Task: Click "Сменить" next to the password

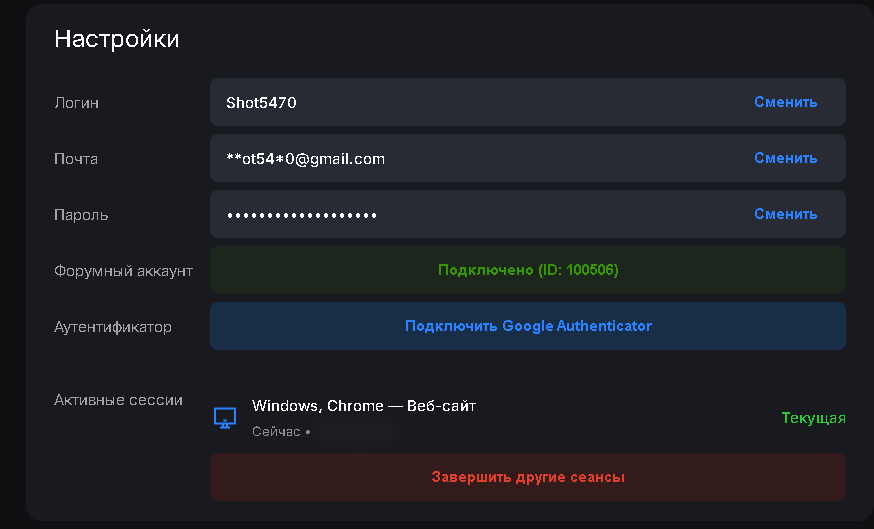Action: 785,214
